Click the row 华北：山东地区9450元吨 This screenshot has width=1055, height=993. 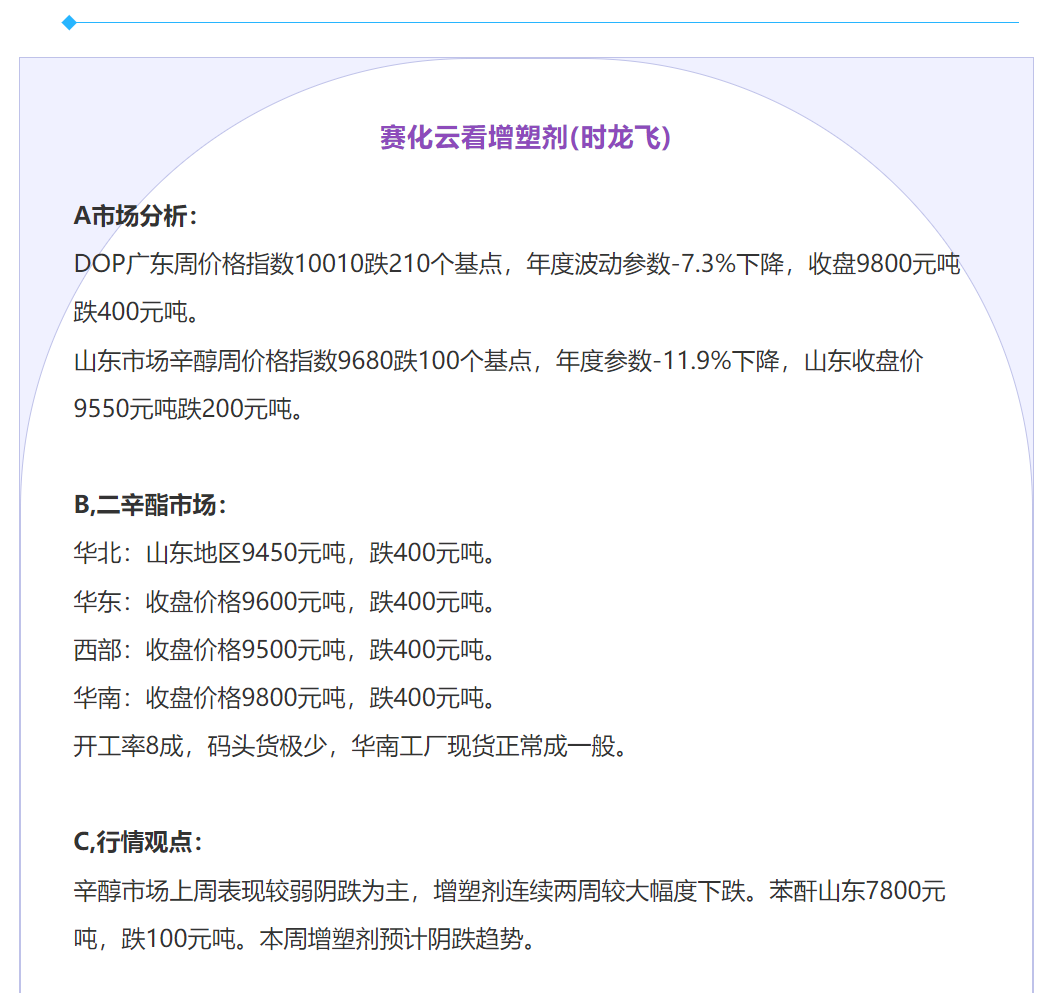[285, 553]
